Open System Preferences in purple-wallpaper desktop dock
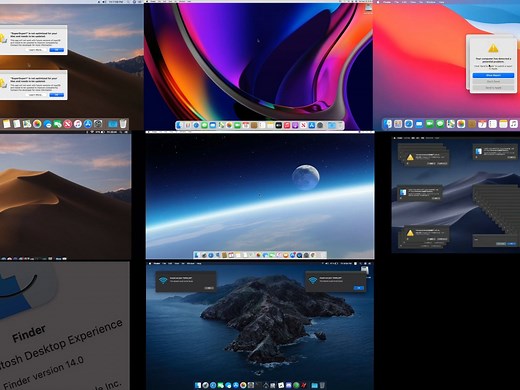This screenshot has height=390, width=520. coord(320,125)
